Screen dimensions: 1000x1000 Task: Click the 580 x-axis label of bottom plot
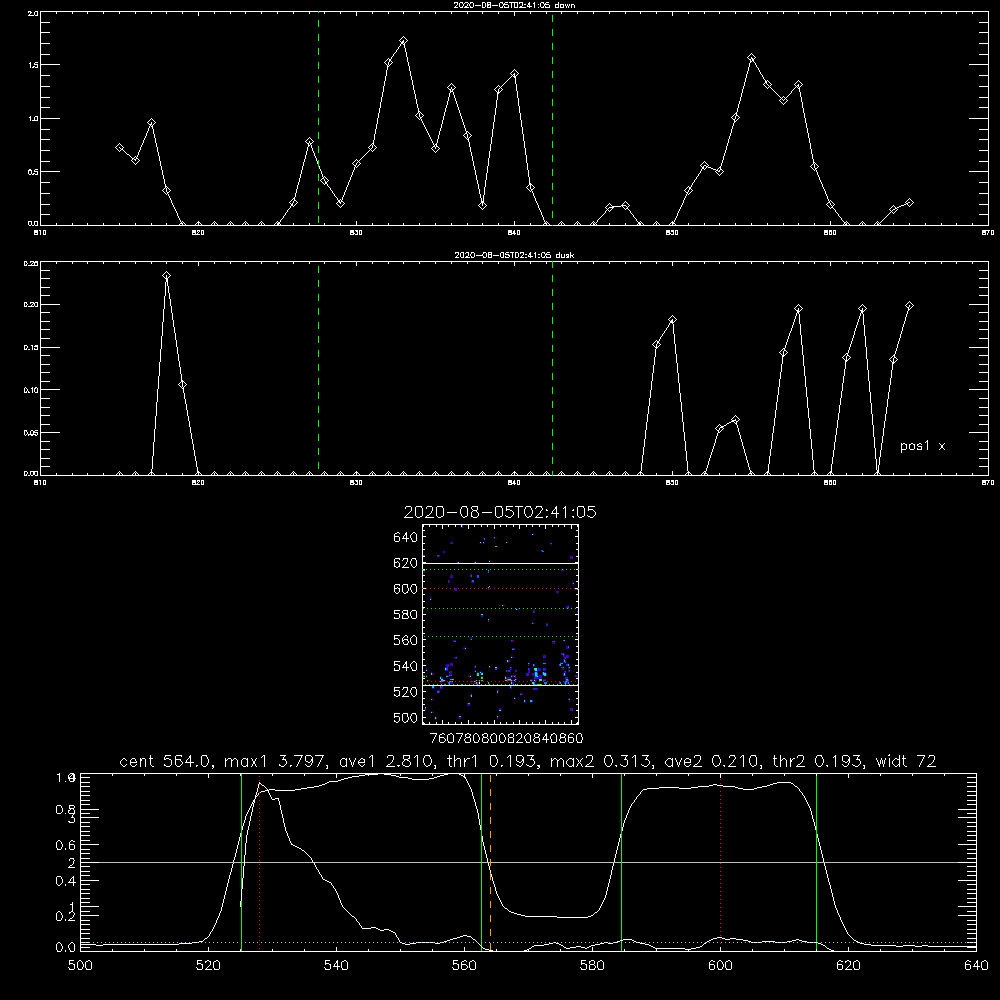pyautogui.click(x=592, y=966)
